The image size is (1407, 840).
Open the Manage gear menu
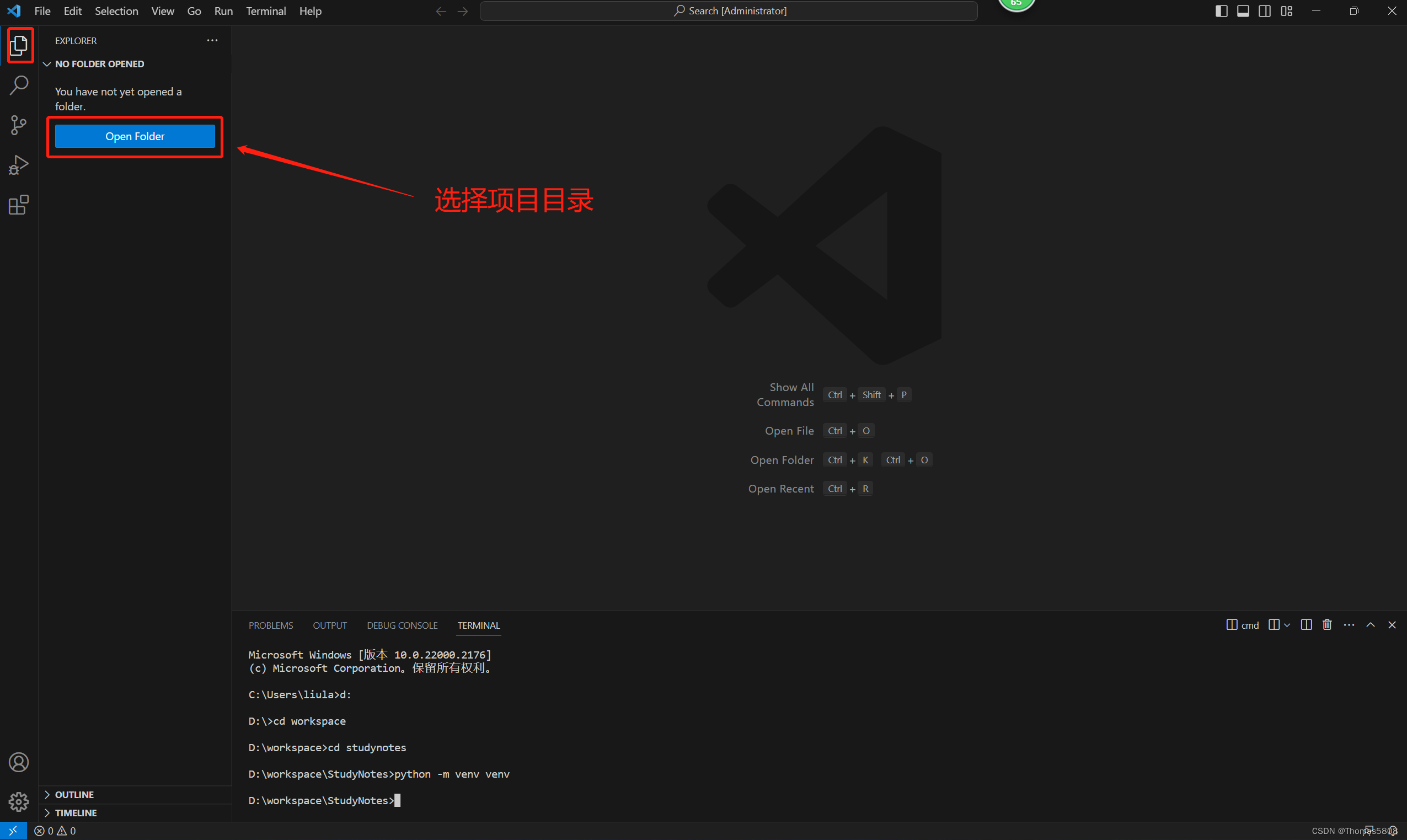pos(19,801)
